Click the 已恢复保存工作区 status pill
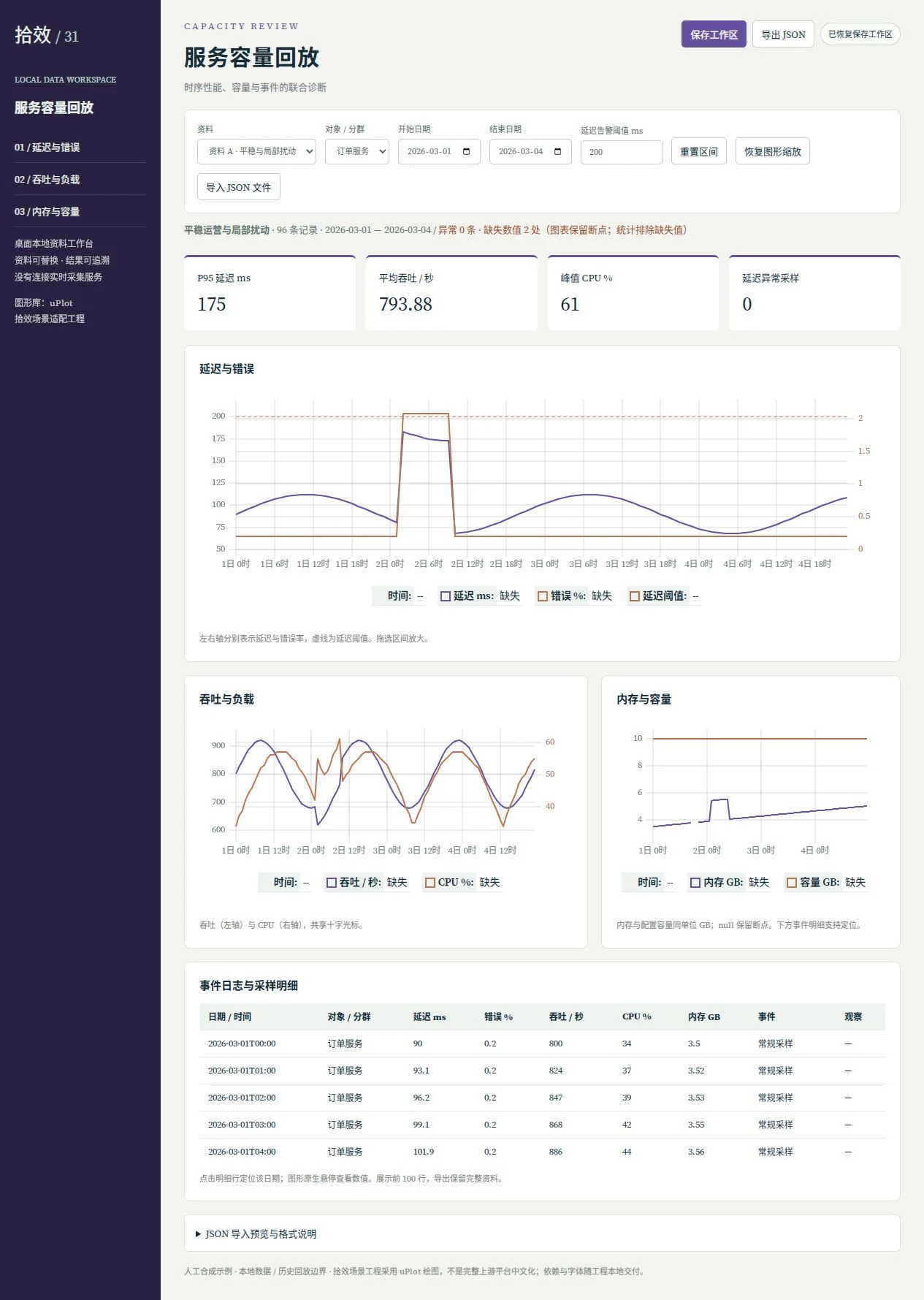Image resolution: width=924 pixels, height=1300 pixels. 860,34
